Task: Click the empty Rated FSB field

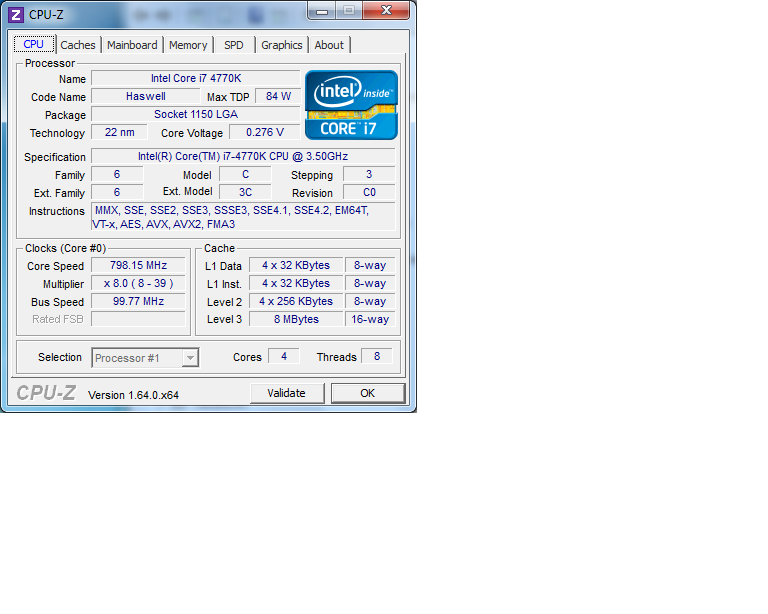Action: click(x=139, y=319)
